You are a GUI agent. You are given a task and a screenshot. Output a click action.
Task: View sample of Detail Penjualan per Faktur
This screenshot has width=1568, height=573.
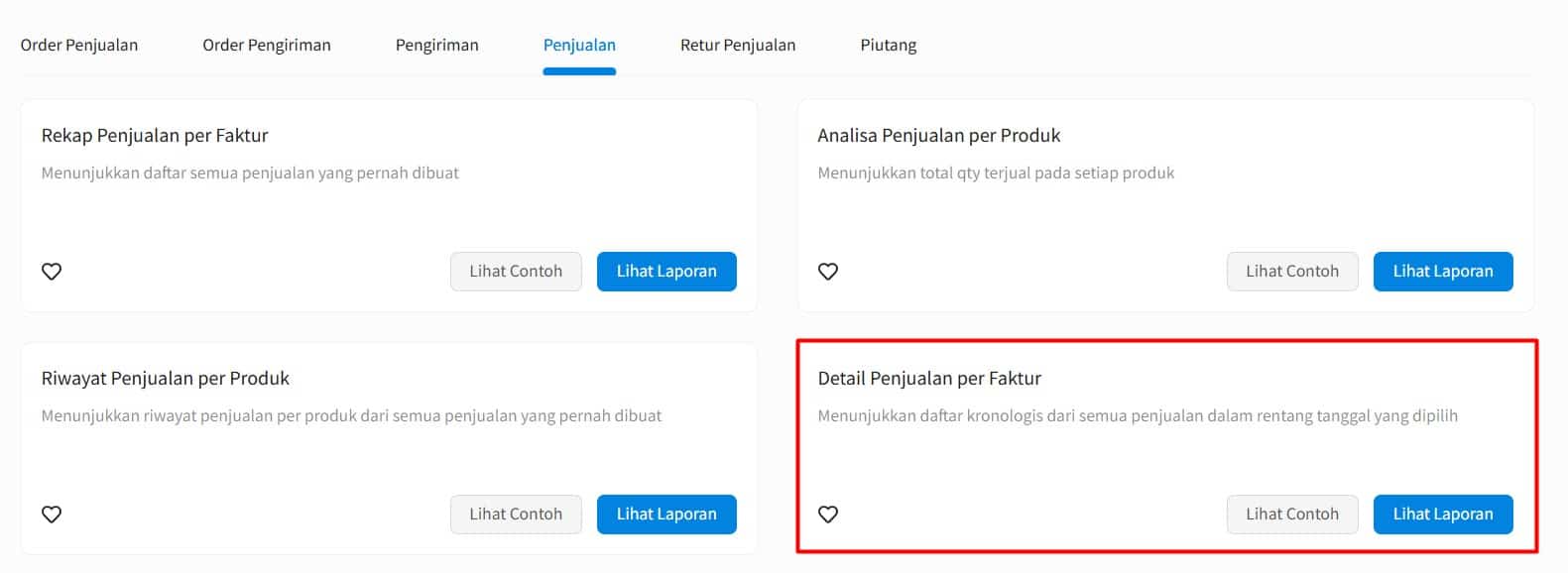1292,515
